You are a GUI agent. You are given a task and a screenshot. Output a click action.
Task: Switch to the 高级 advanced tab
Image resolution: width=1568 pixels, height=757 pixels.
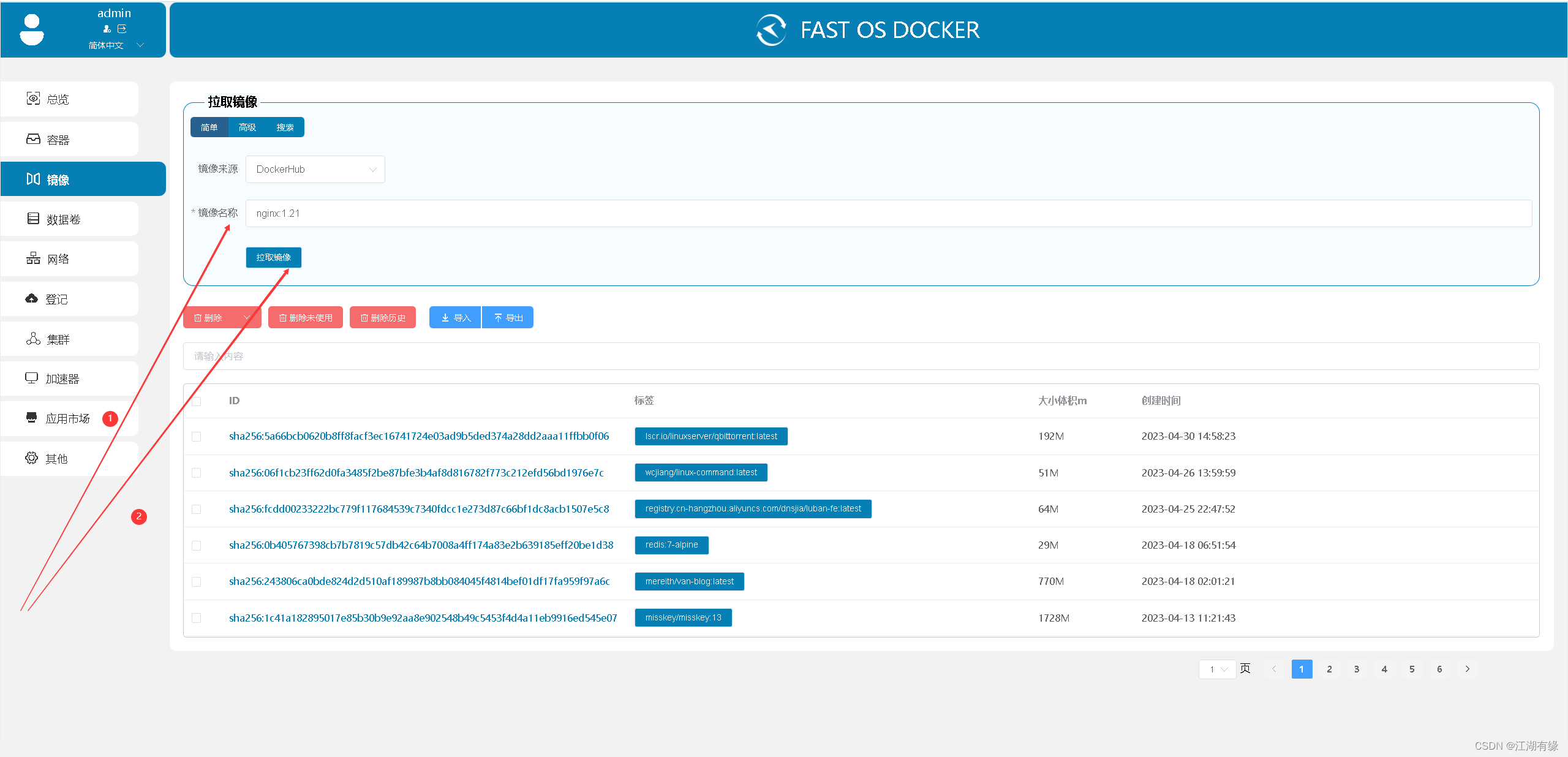(x=247, y=127)
